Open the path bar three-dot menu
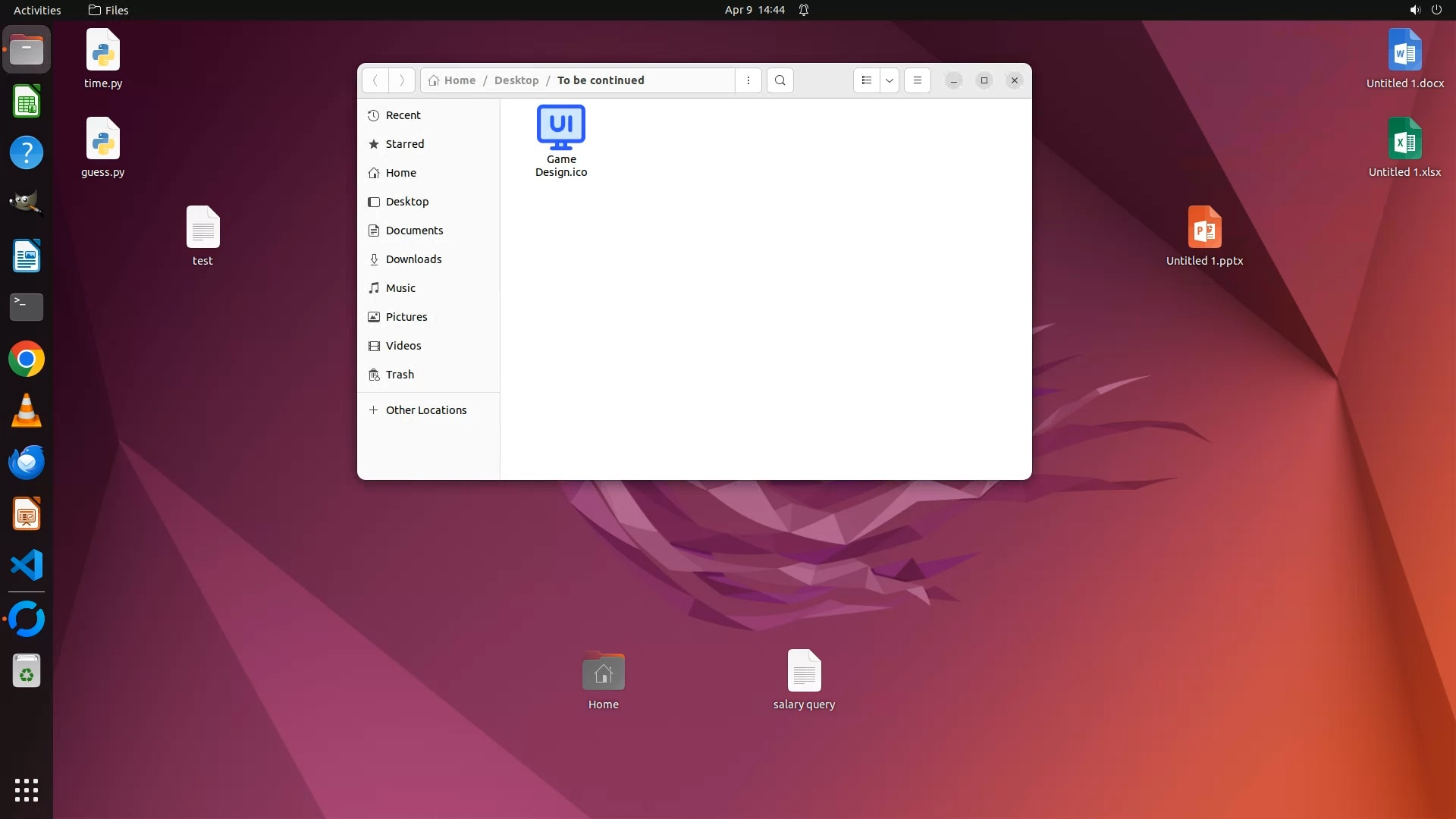 point(748,80)
